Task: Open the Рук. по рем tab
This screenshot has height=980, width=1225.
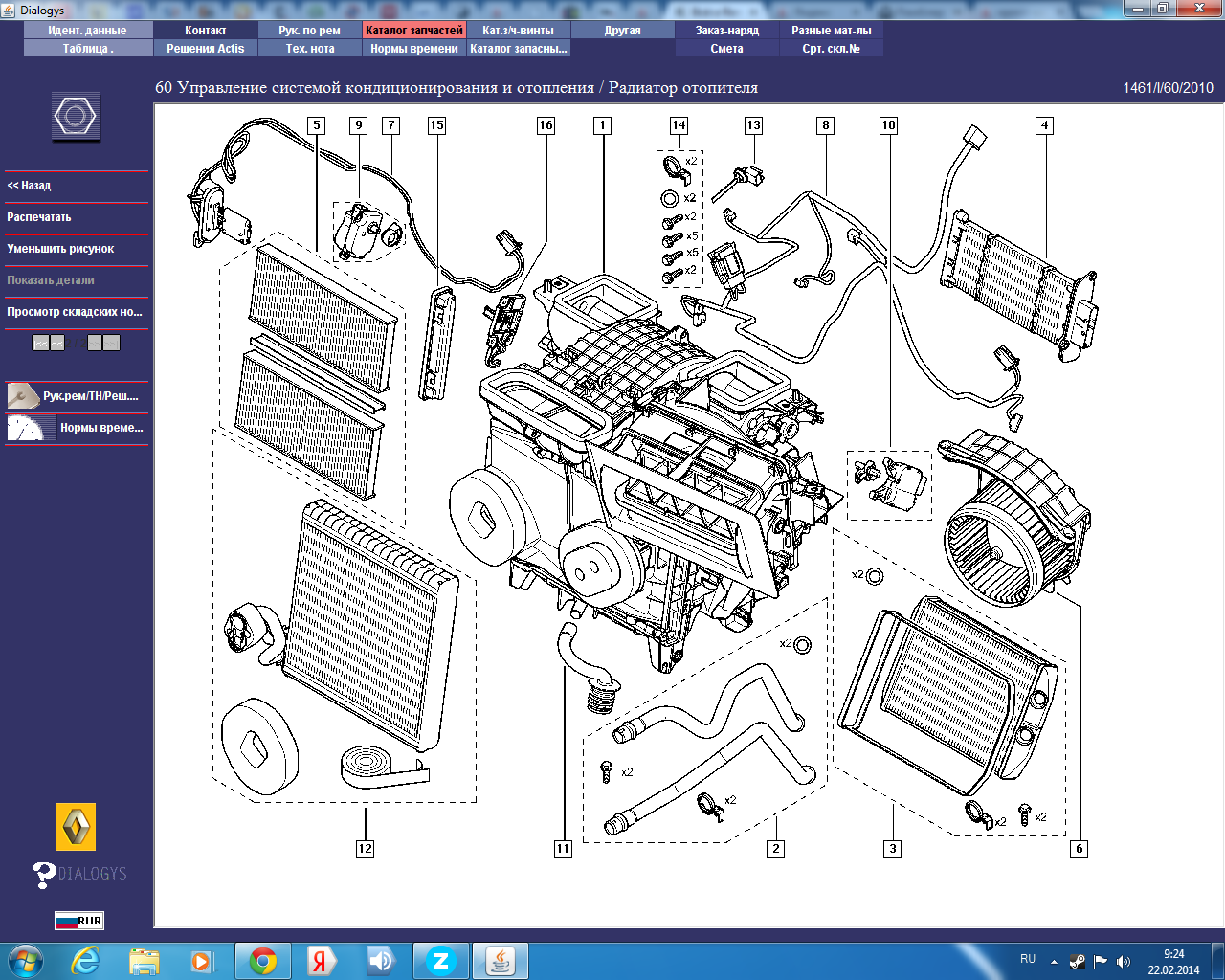Action: (x=310, y=31)
